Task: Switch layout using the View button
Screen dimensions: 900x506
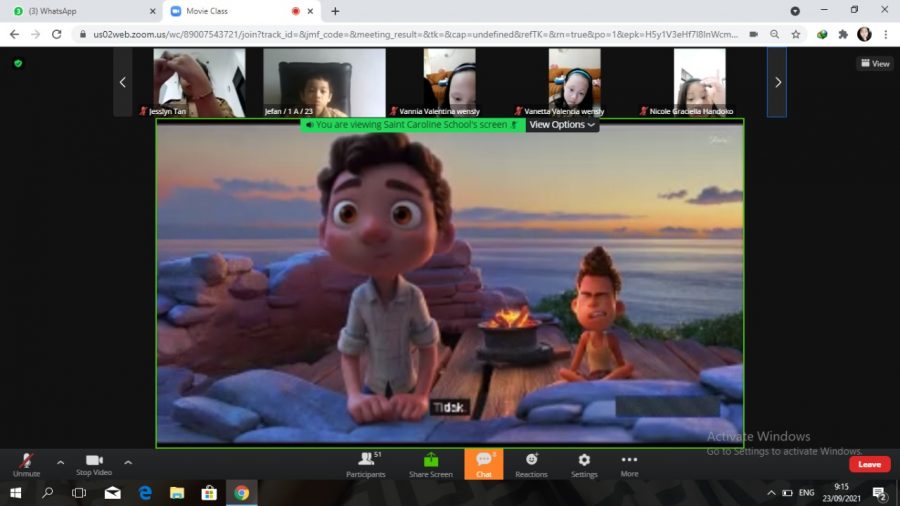Action: pos(874,63)
